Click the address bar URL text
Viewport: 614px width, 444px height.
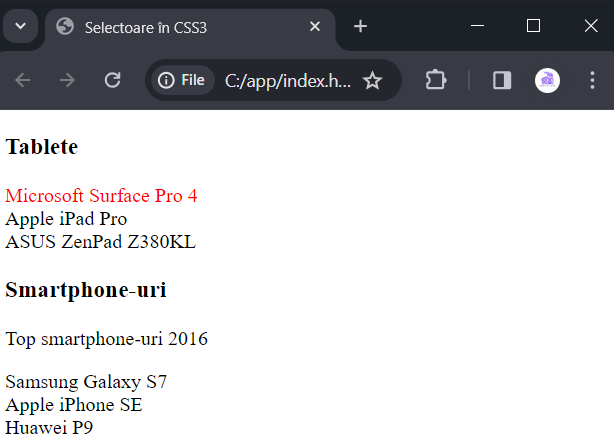pos(288,81)
